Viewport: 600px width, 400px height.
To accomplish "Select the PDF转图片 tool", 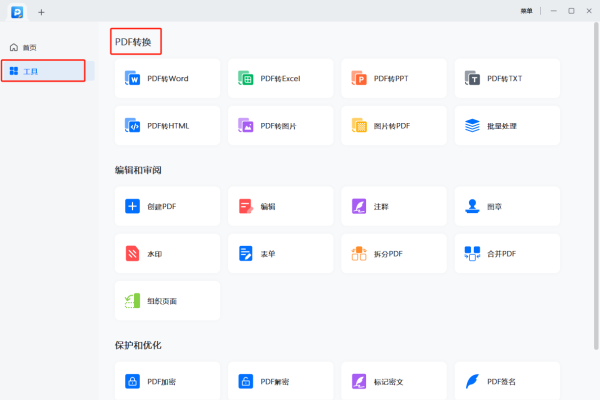I will pos(280,126).
